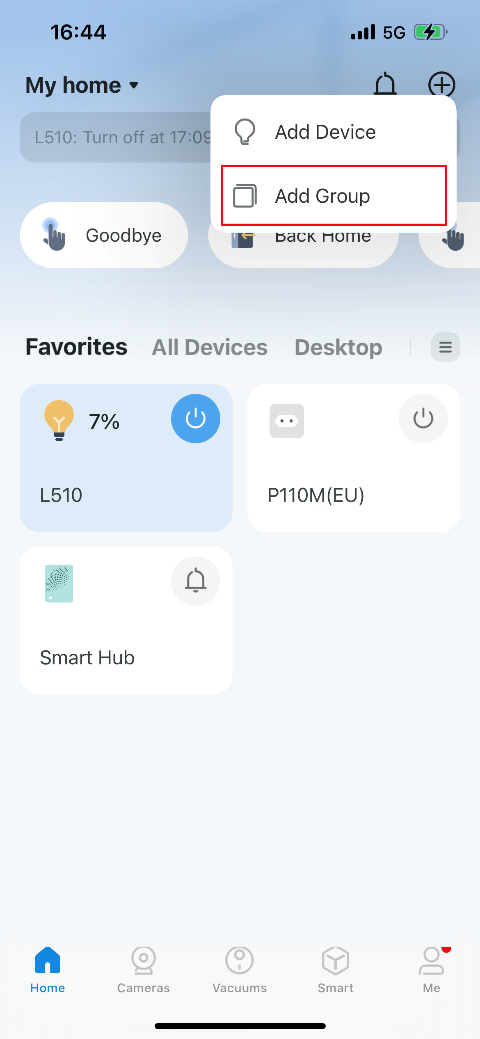This screenshot has height=1039, width=480.
Task: Open the Smart tab cube icon
Action: (x=335, y=959)
